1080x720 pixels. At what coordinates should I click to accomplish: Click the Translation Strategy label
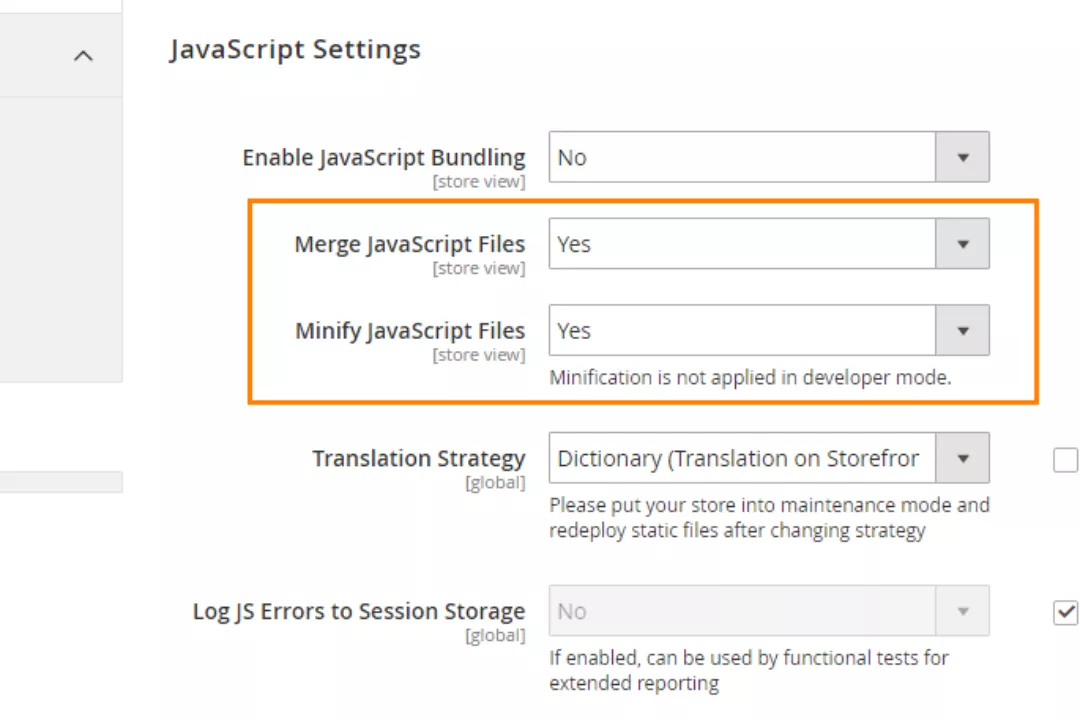point(418,458)
